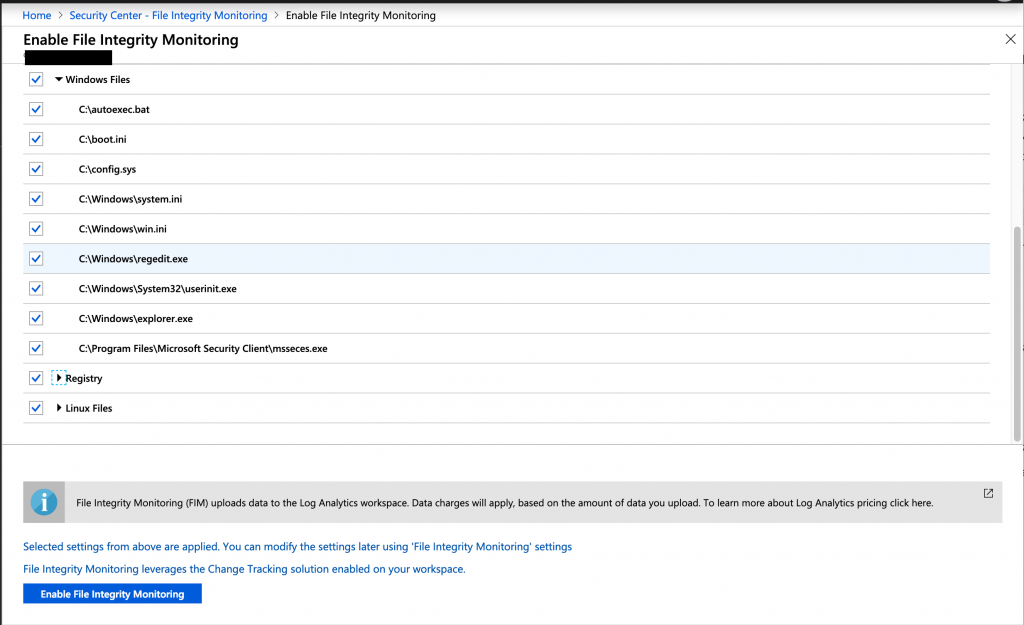Click the Registry group label
The width and height of the screenshot is (1024, 625).
click(x=84, y=379)
